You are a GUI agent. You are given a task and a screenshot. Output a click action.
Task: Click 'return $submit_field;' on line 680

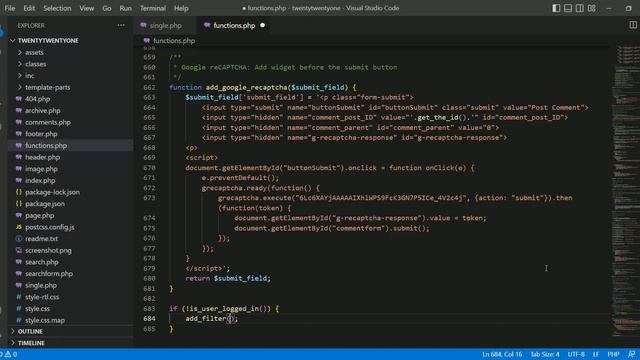pos(228,278)
